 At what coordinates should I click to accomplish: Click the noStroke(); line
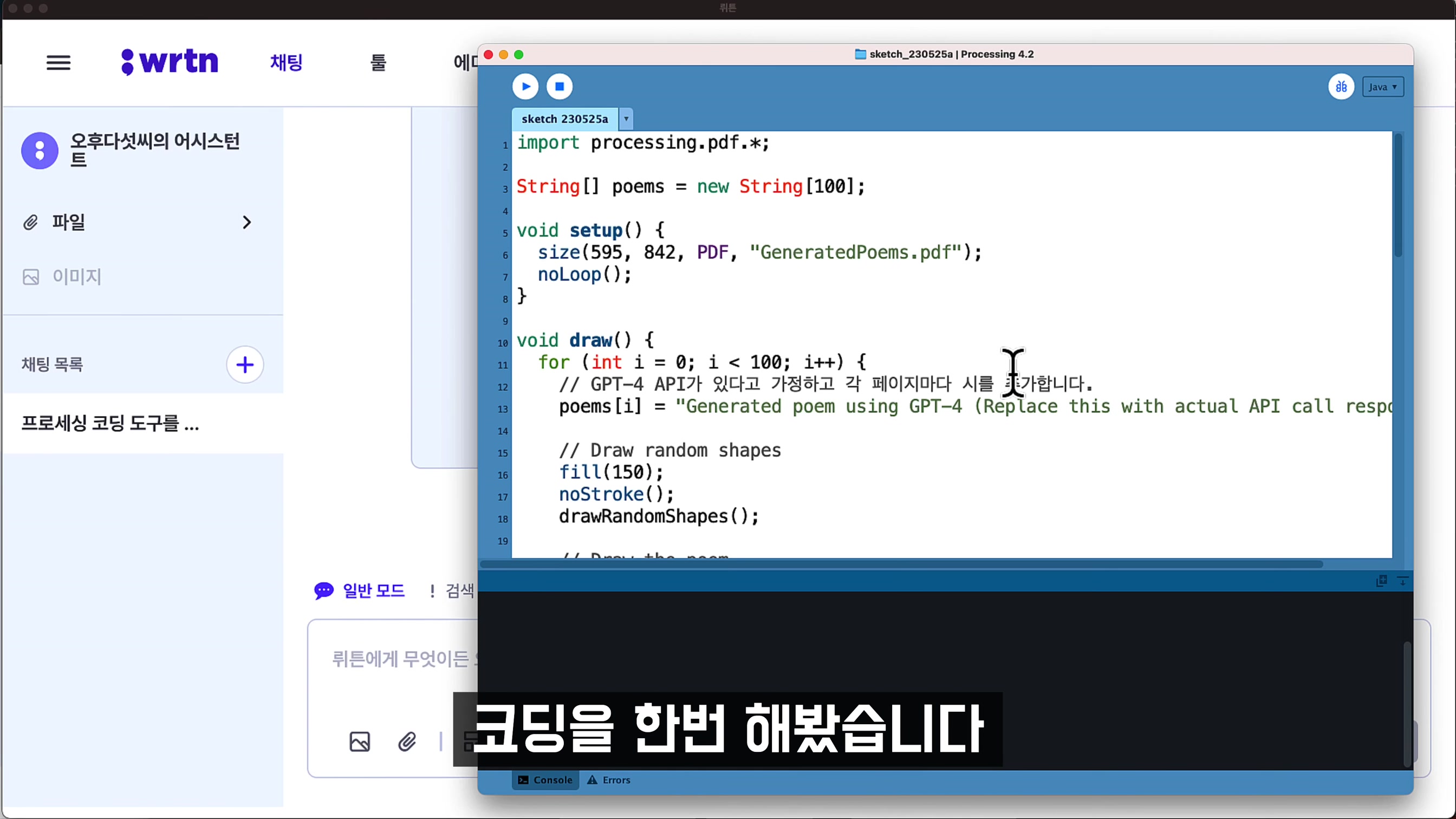pyautogui.click(x=616, y=495)
